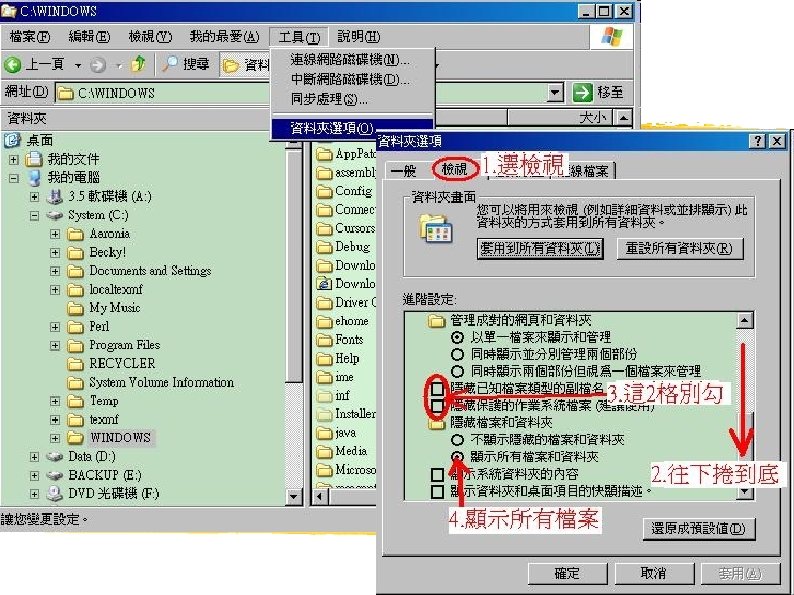Select the Aaronia folder icon
794x595 pixels.
[76, 234]
